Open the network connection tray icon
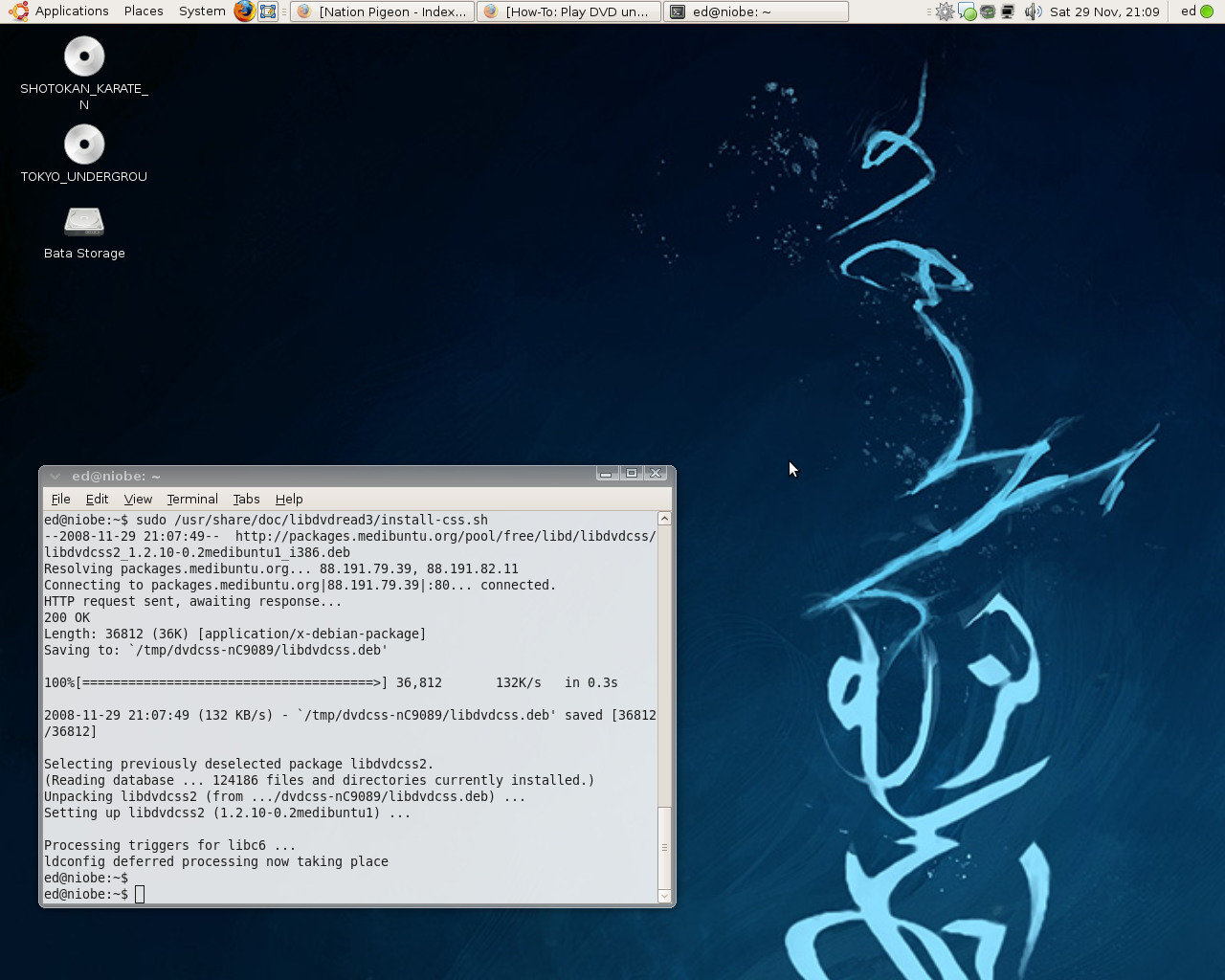This screenshot has height=980, width=1225. pos(1008,11)
